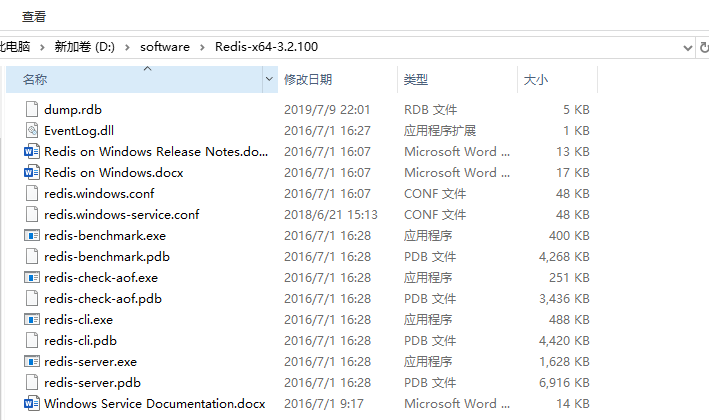The height and width of the screenshot is (420, 709).
Task: Select the file name redis-check-aof.pdb
Action: coord(103,299)
